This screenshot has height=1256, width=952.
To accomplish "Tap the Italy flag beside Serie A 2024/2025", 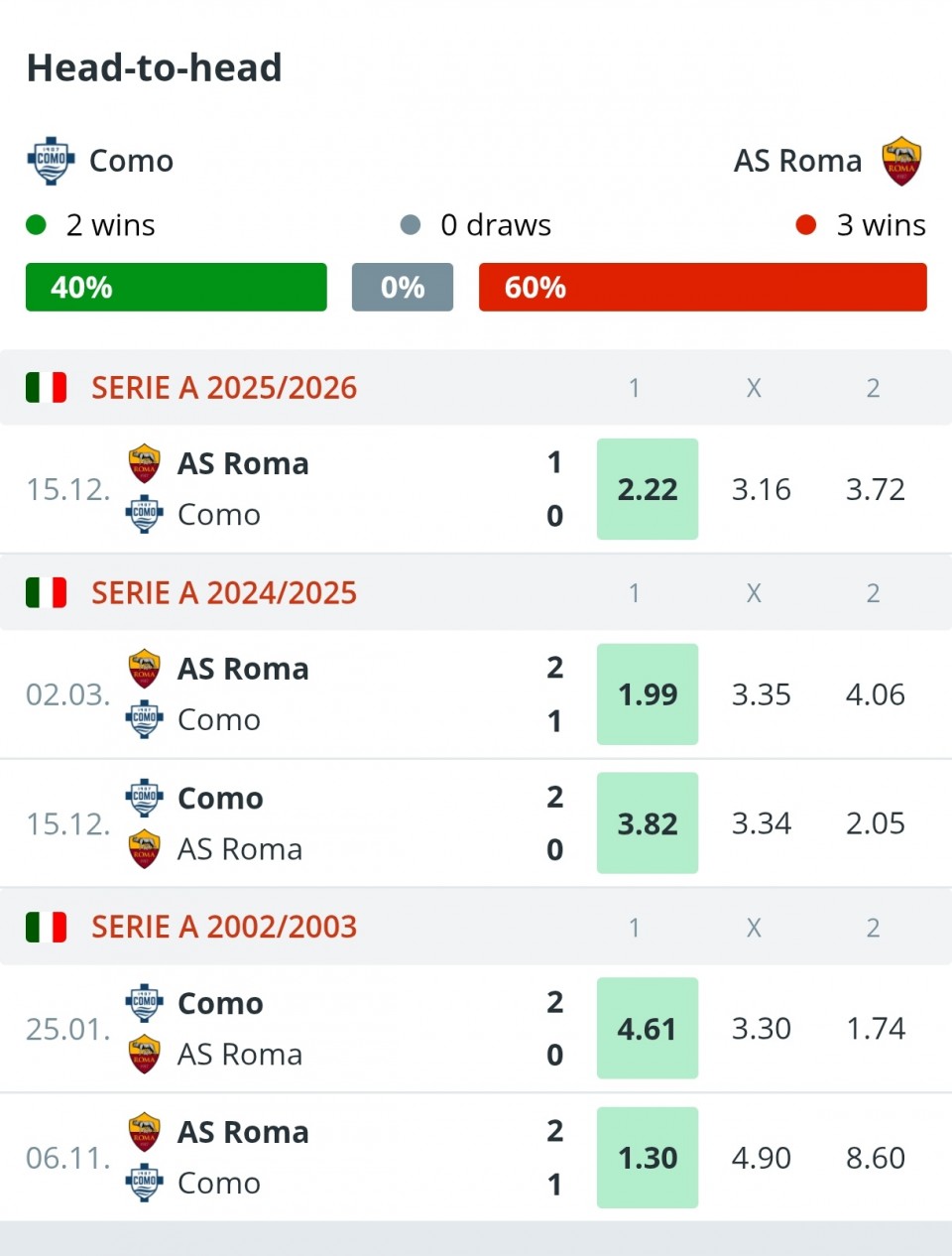I will [46, 593].
